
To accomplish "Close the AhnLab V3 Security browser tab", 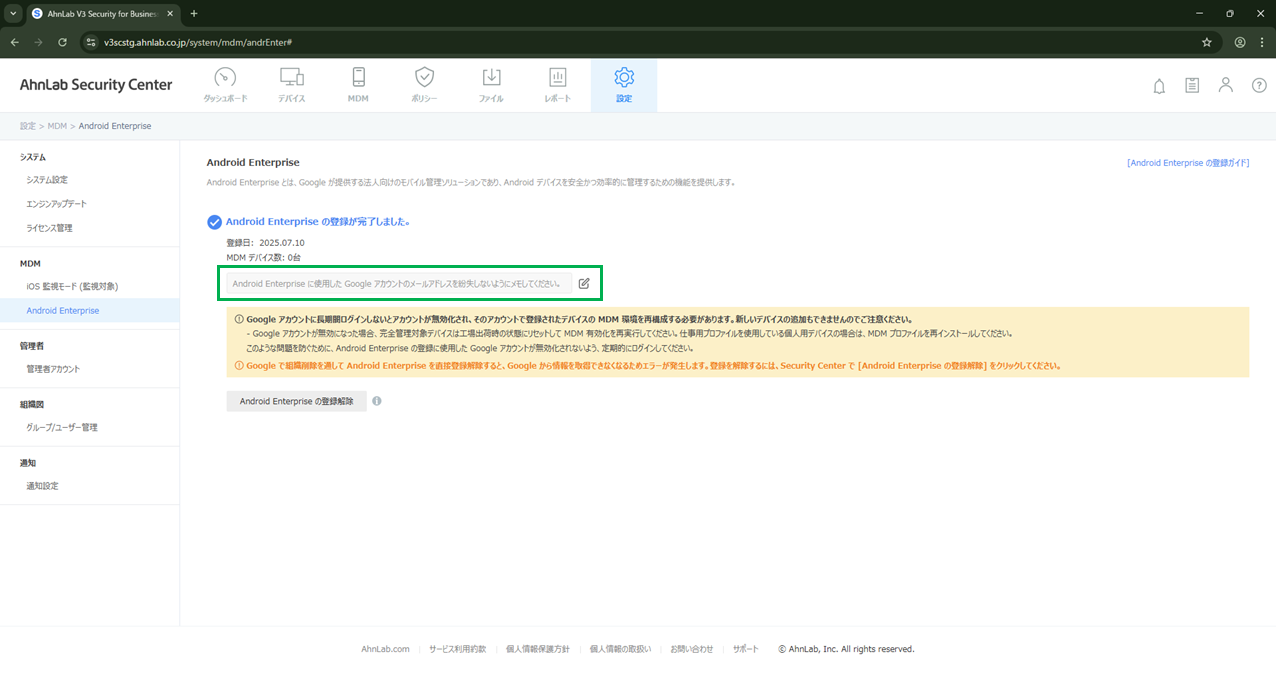I will click(170, 14).
